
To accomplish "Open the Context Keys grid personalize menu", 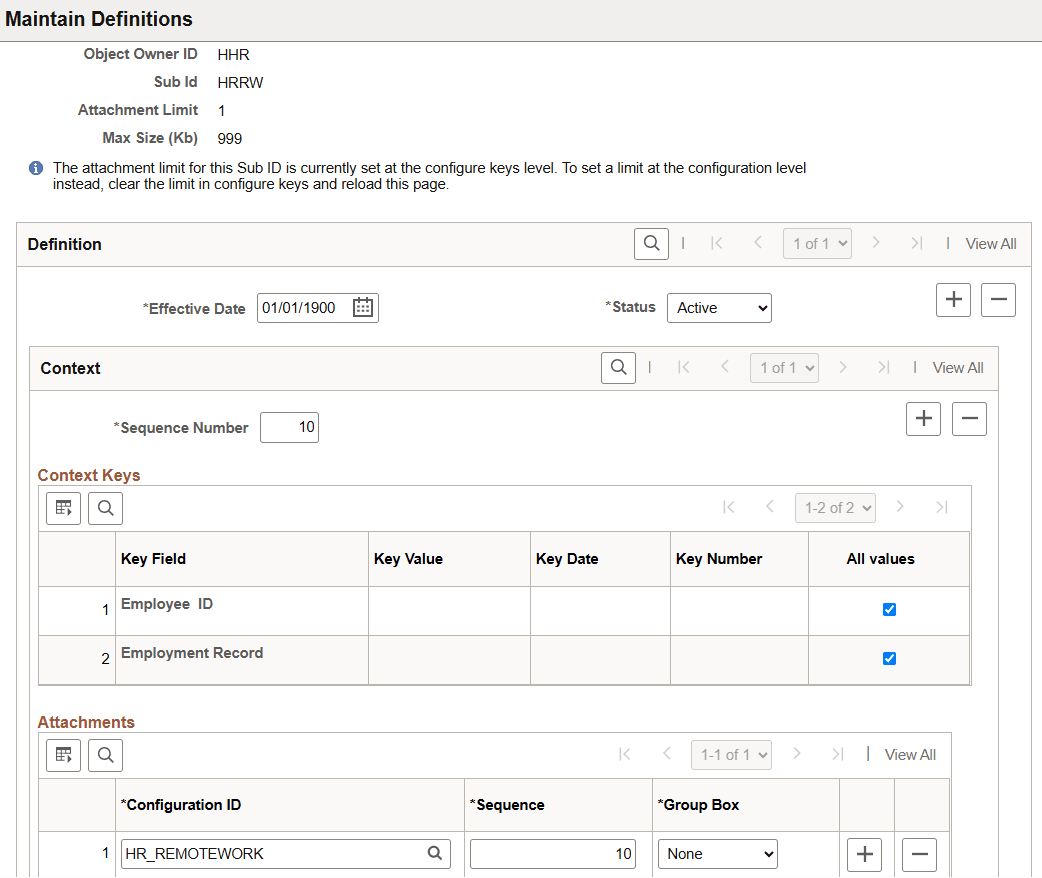I will (x=63, y=508).
